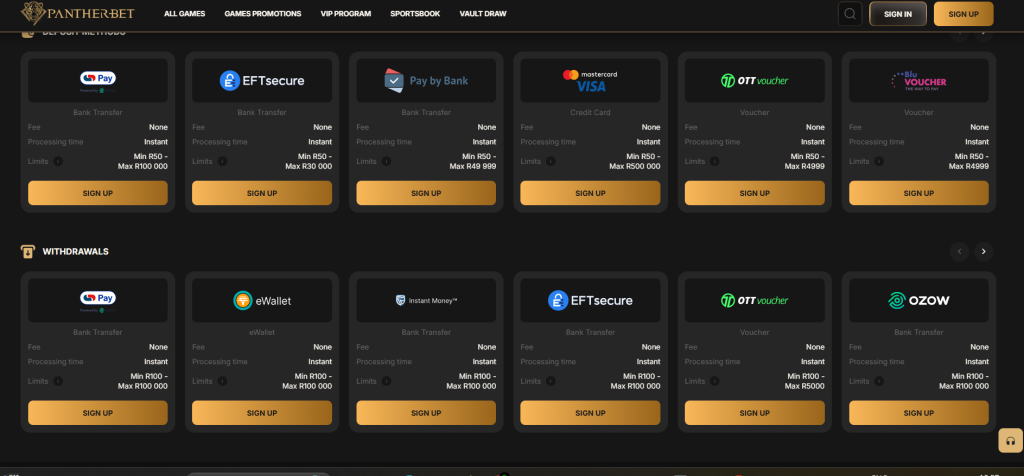Sign up via Credit Card deposit card
Screen dimensions: 1024x476
[x=590, y=193]
